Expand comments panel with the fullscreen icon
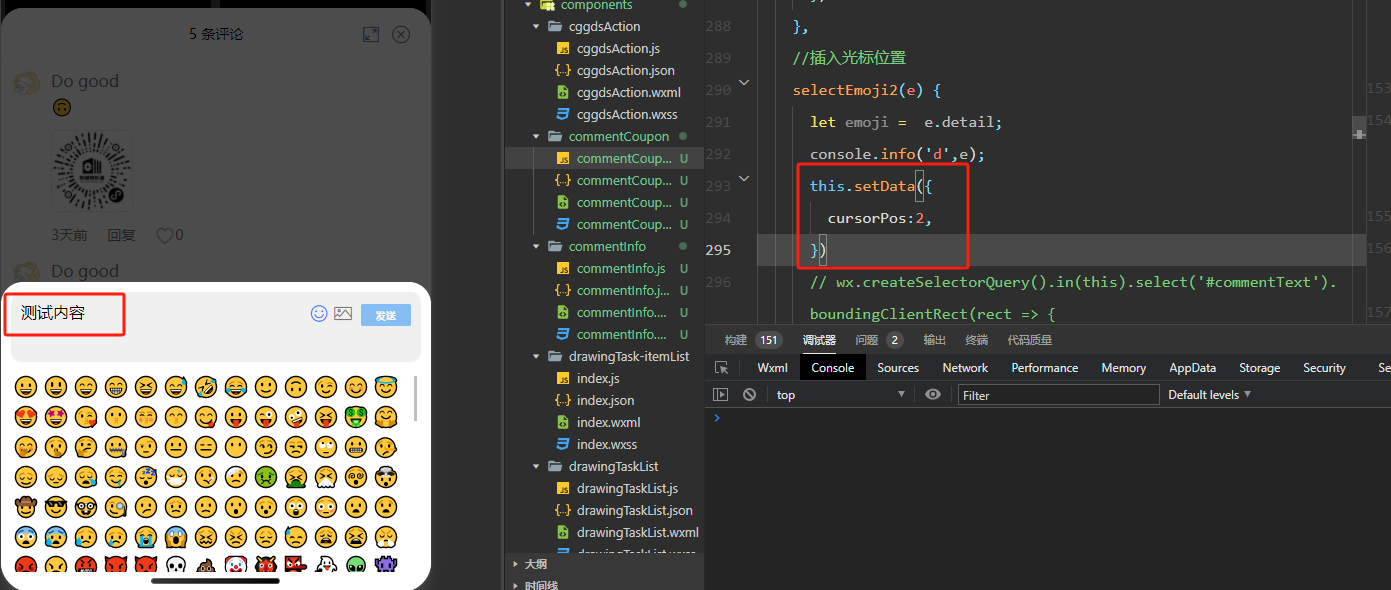 371,34
